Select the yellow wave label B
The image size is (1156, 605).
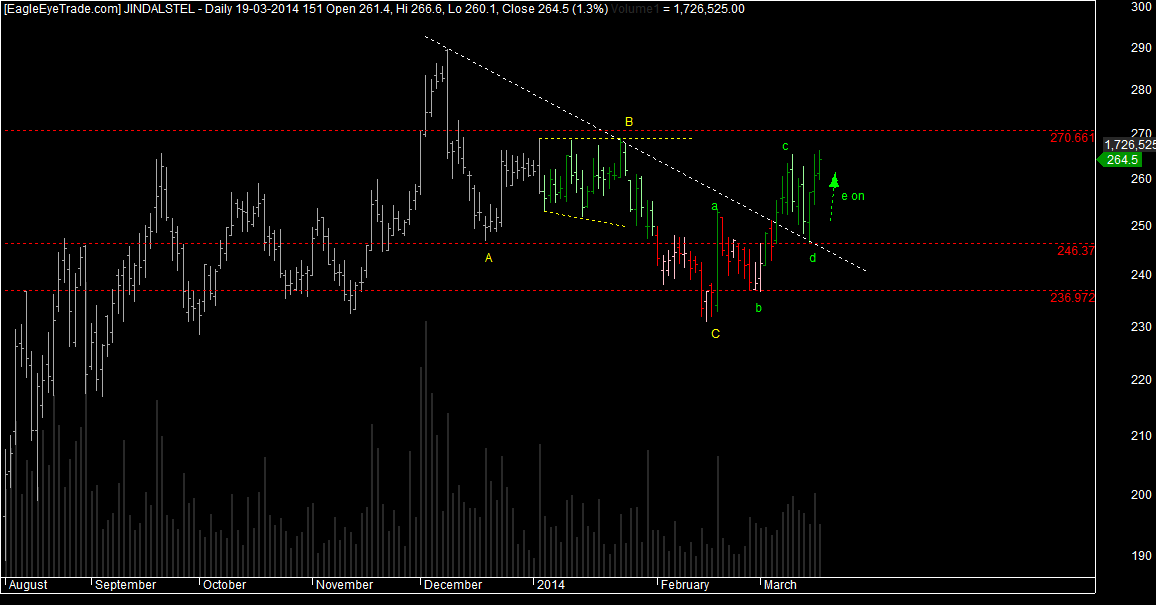629,122
